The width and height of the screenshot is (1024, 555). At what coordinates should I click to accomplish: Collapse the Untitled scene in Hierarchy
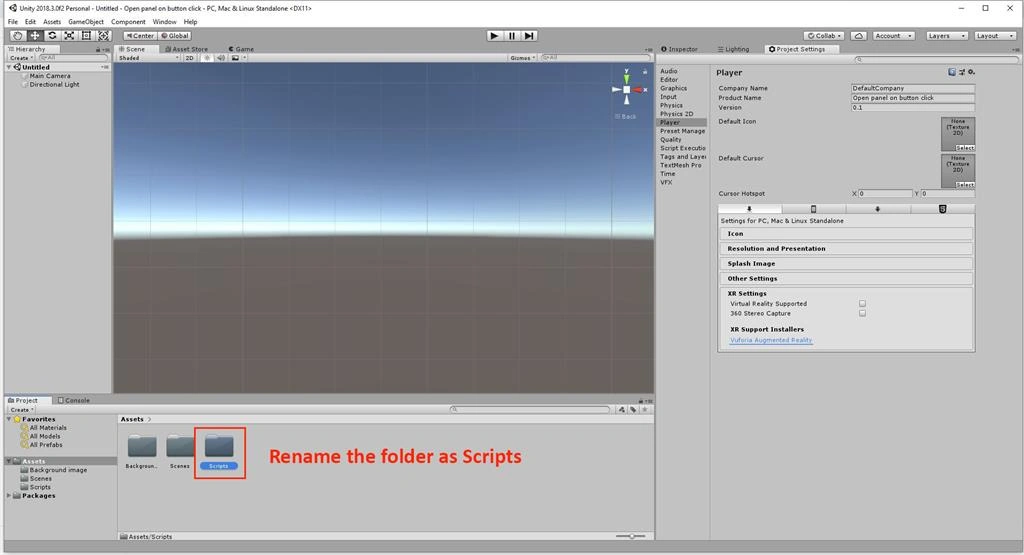(x=9, y=67)
